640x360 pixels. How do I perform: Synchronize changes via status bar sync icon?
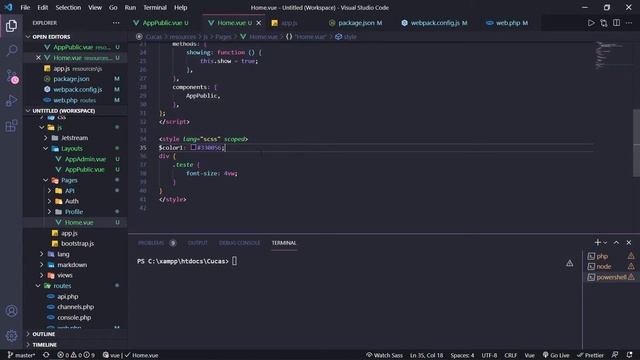46,355
